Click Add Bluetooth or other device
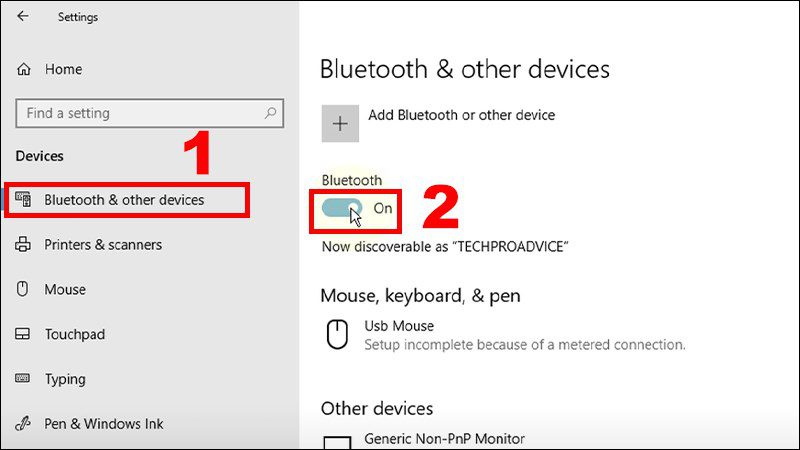 pos(461,115)
